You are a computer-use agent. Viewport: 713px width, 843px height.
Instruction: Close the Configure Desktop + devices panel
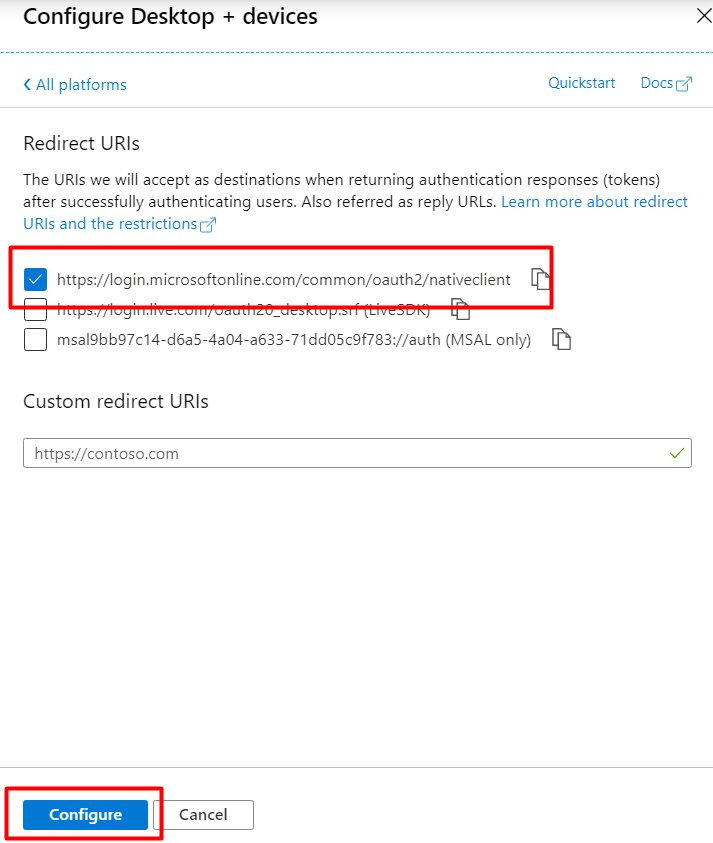tap(704, 16)
